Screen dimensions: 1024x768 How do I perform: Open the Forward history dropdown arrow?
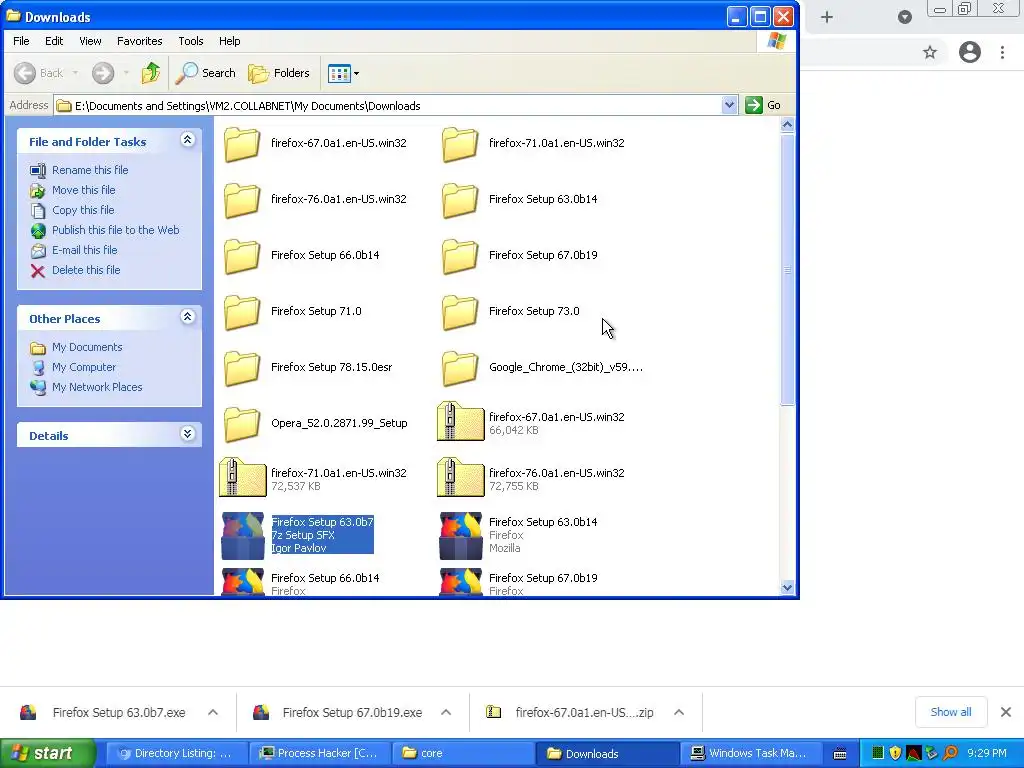pyautogui.click(x=126, y=73)
